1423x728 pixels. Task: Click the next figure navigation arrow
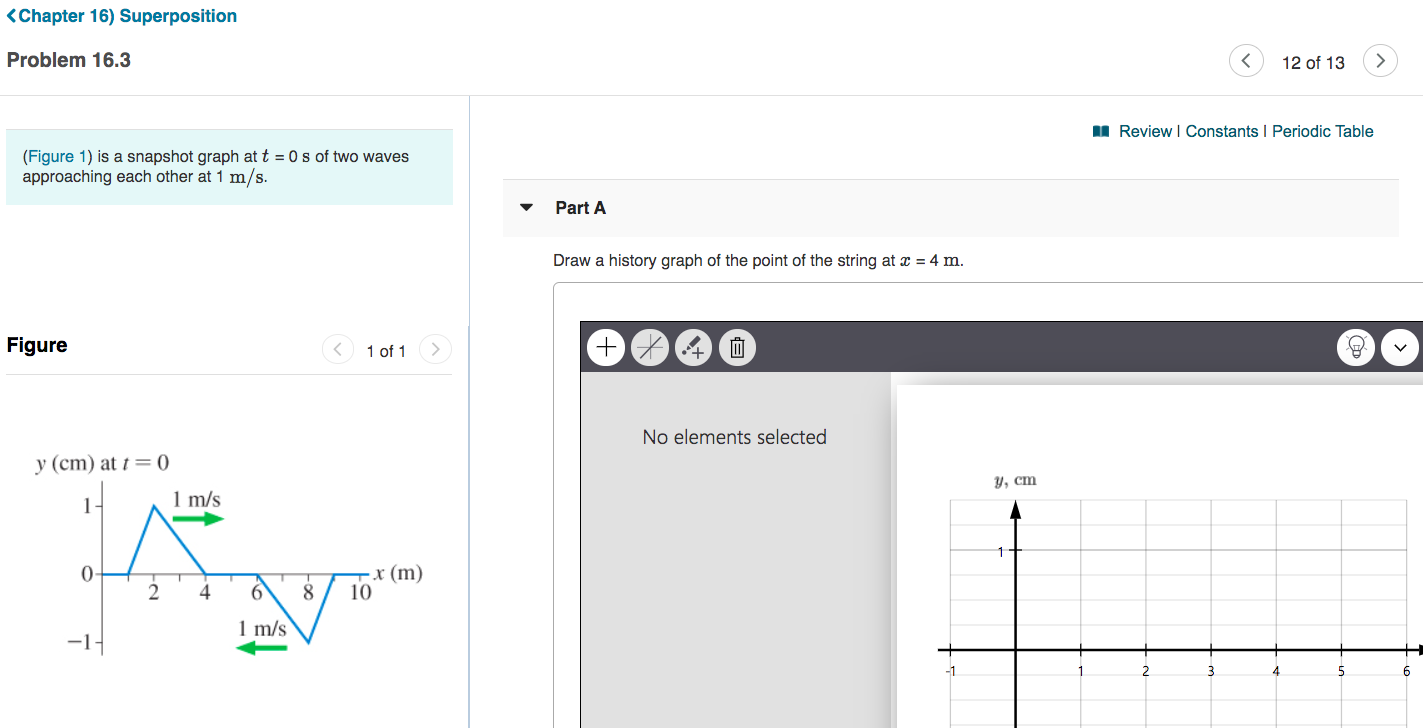(435, 349)
